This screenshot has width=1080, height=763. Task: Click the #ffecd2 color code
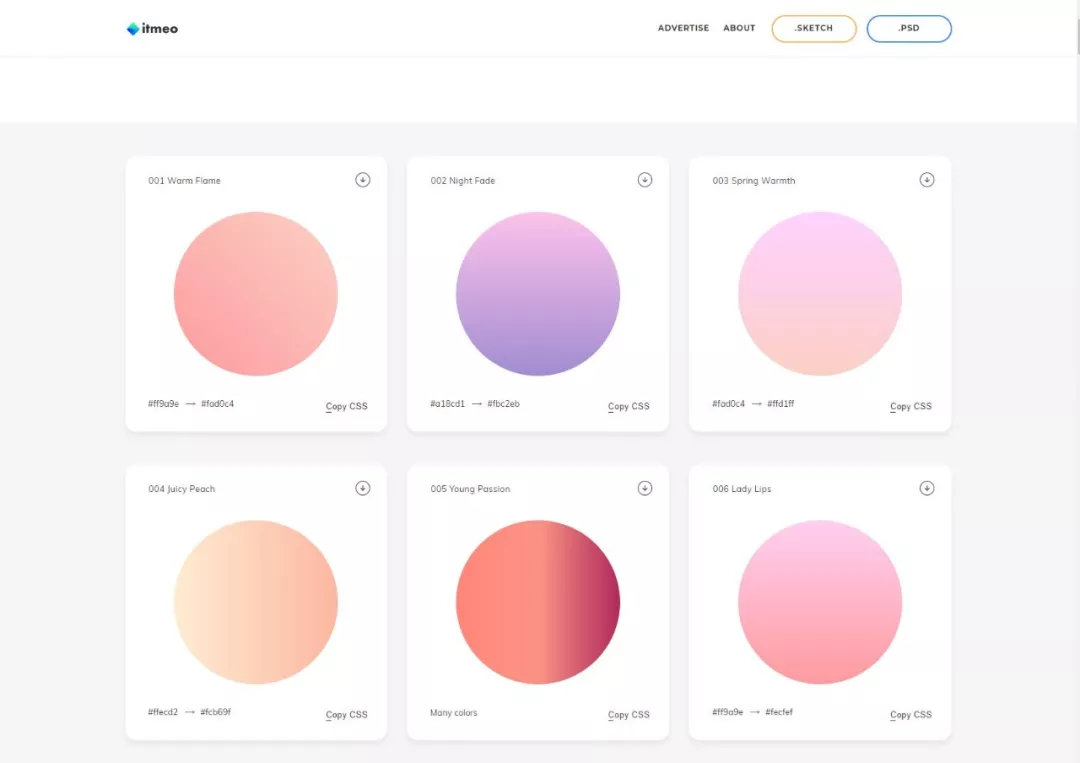coord(163,712)
